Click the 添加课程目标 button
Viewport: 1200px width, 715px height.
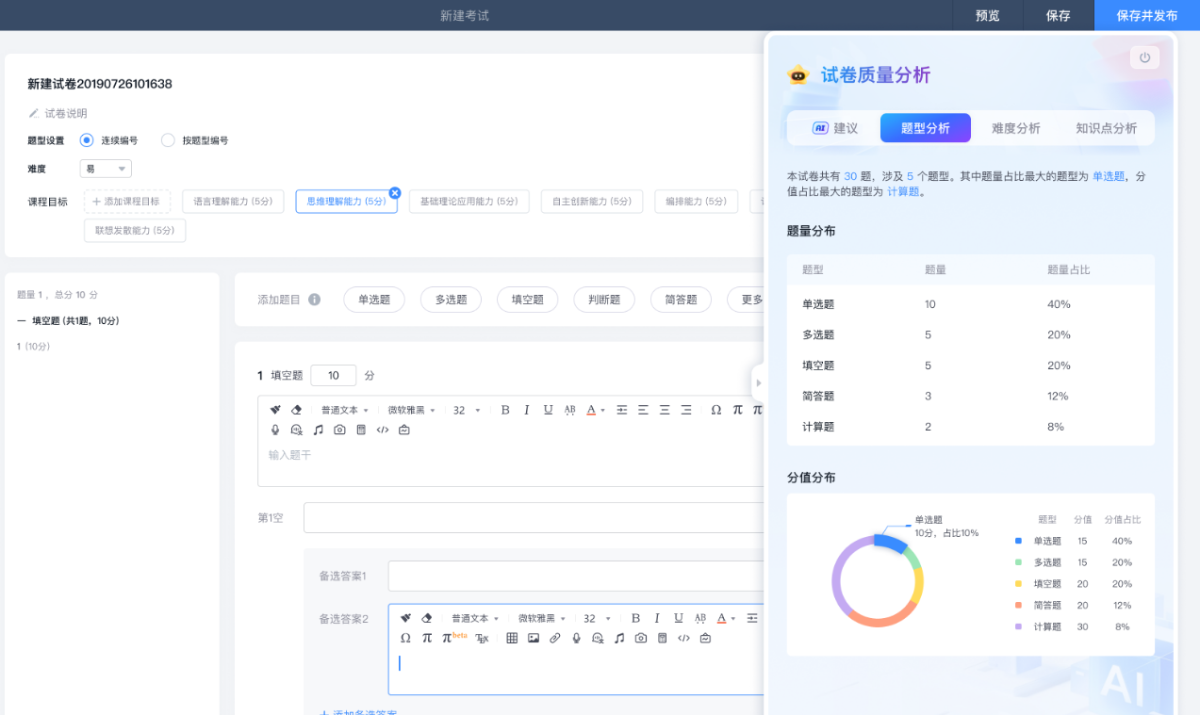pos(126,201)
